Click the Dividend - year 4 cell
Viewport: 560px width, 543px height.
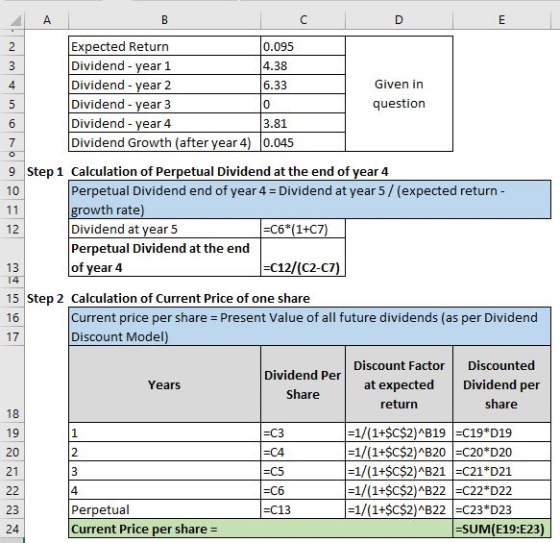click(x=164, y=123)
